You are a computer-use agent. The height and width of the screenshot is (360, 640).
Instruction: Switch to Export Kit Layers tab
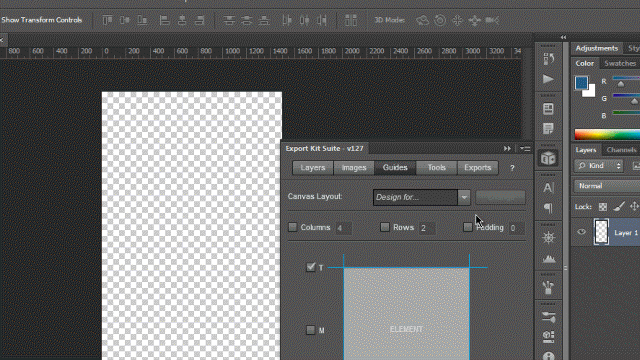(313, 168)
